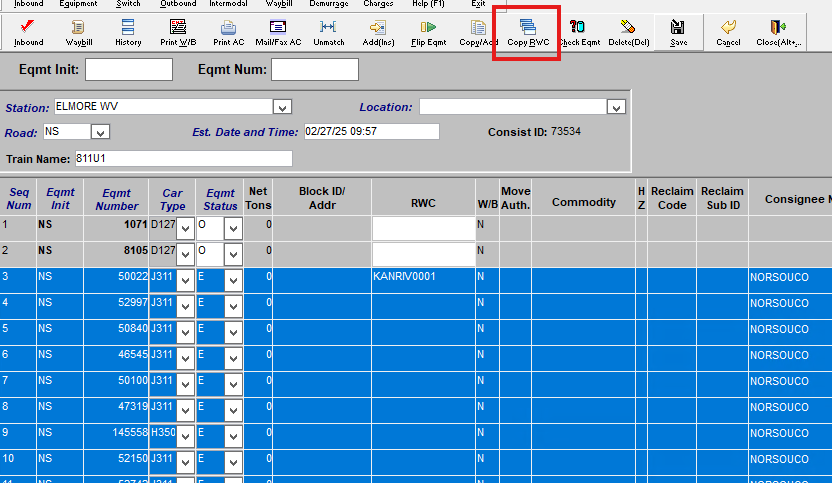Expand Eqmt Status dropdown for row 1
Viewport: 832px width, 483px height.
[x=233, y=229]
